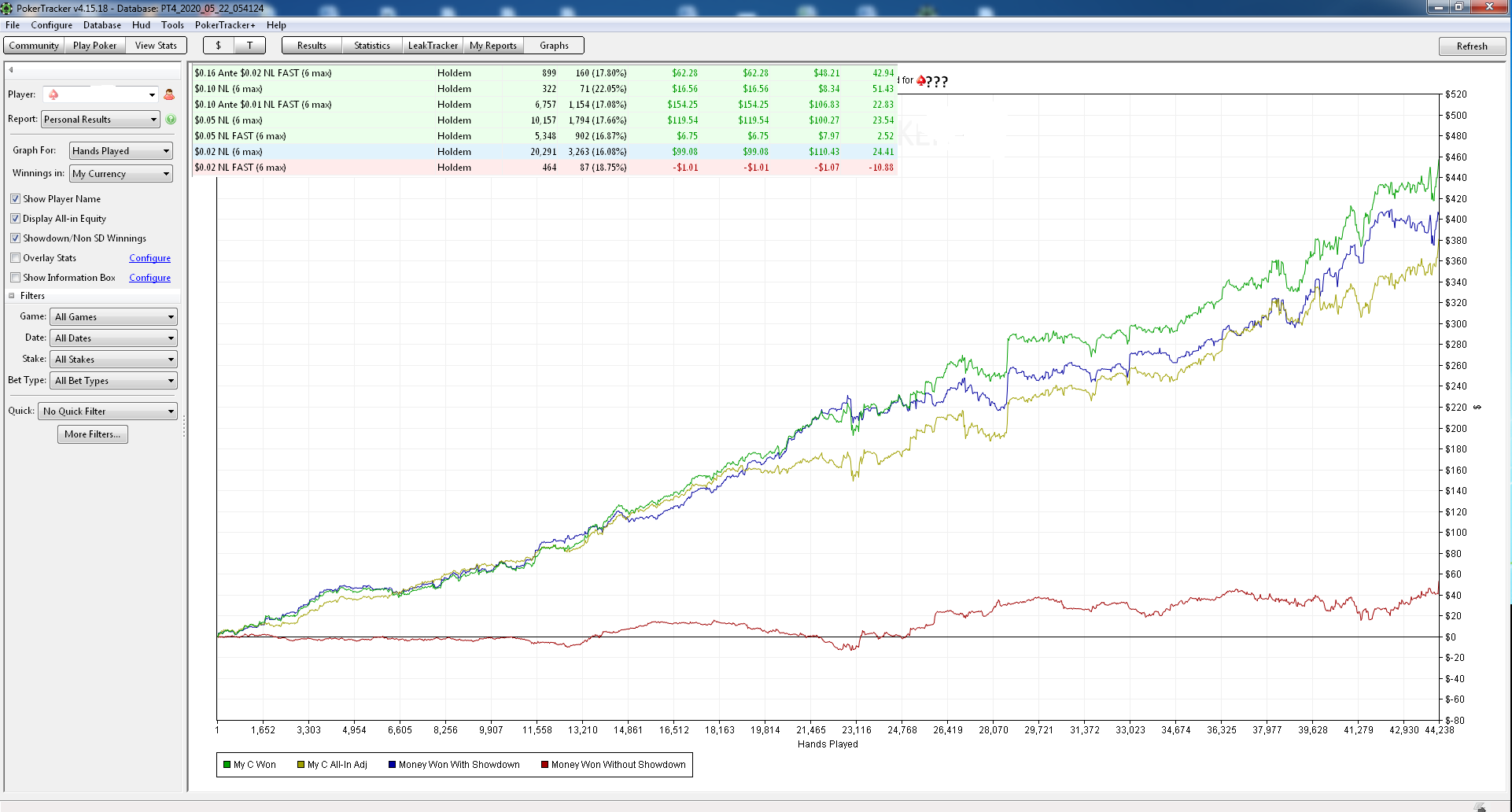Click the Refresh button
The width and height of the screenshot is (1512, 812).
click(x=1472, y=46)
